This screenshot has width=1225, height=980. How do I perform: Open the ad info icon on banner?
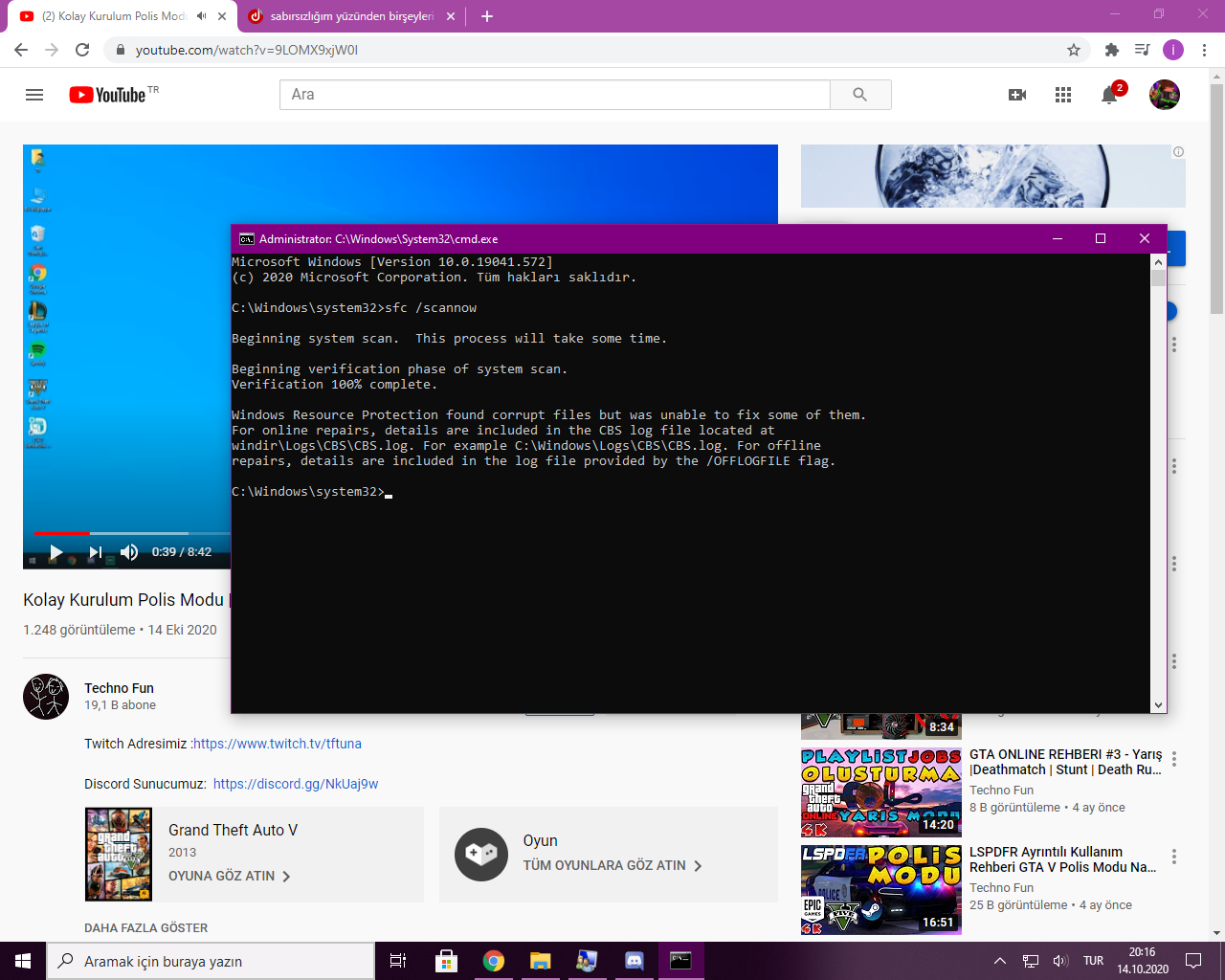point(1178,151)
